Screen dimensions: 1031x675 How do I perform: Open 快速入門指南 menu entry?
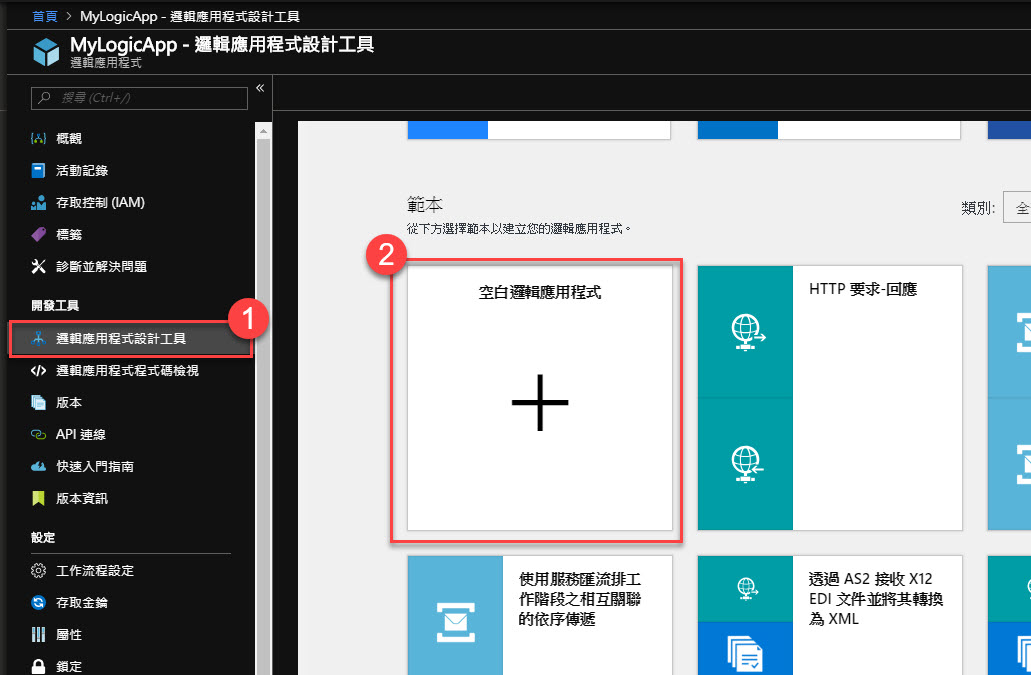(x=95, y=467)
